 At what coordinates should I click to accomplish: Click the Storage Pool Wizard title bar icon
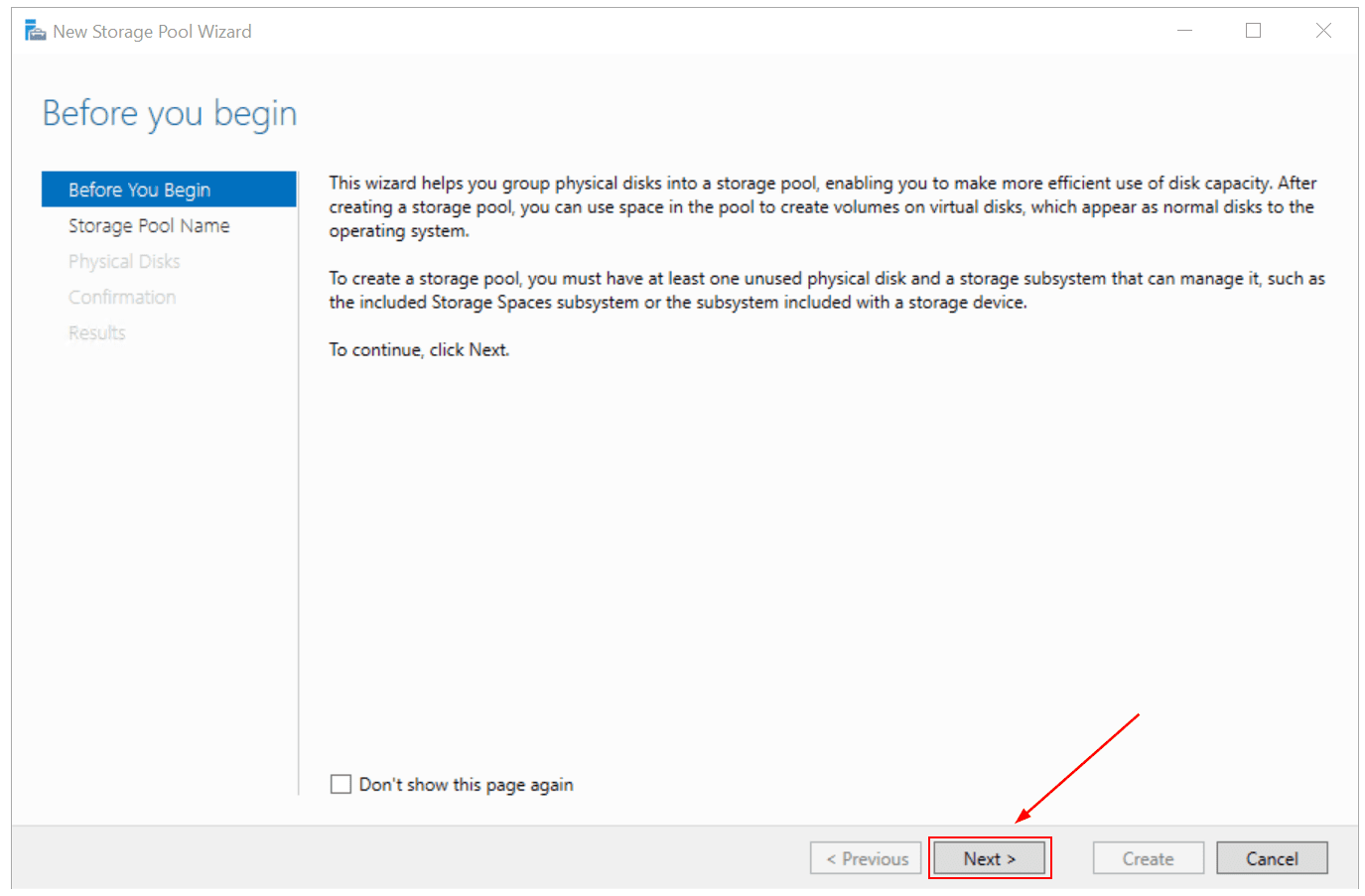click(x=35, y=31)
